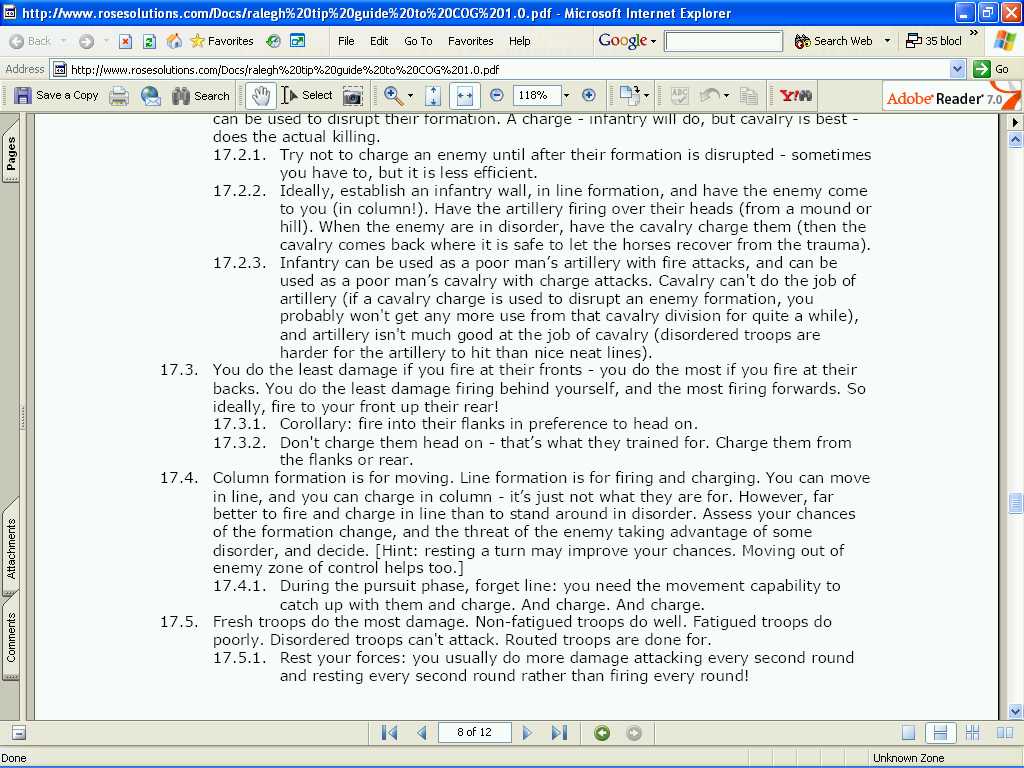Expand the right side panel arrow
This screenshot has width=1024, height=768.
(x=1016, y=122)
